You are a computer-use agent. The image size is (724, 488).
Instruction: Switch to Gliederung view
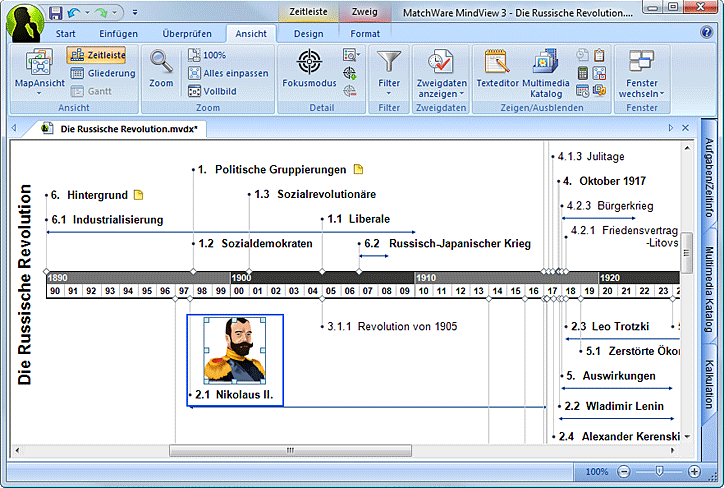(x=103, y=73)
